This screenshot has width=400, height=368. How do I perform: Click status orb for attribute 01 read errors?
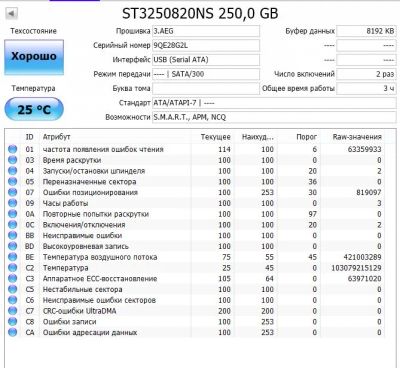click(12, 149)
